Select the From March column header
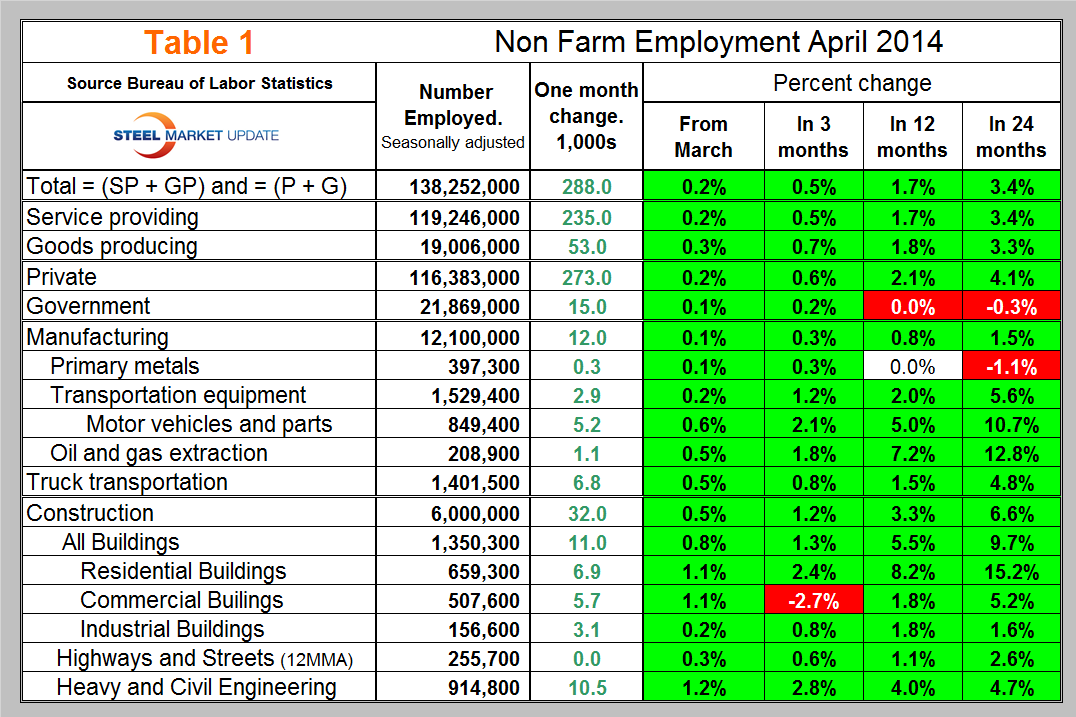1076x717 pixels. point(703,137)
